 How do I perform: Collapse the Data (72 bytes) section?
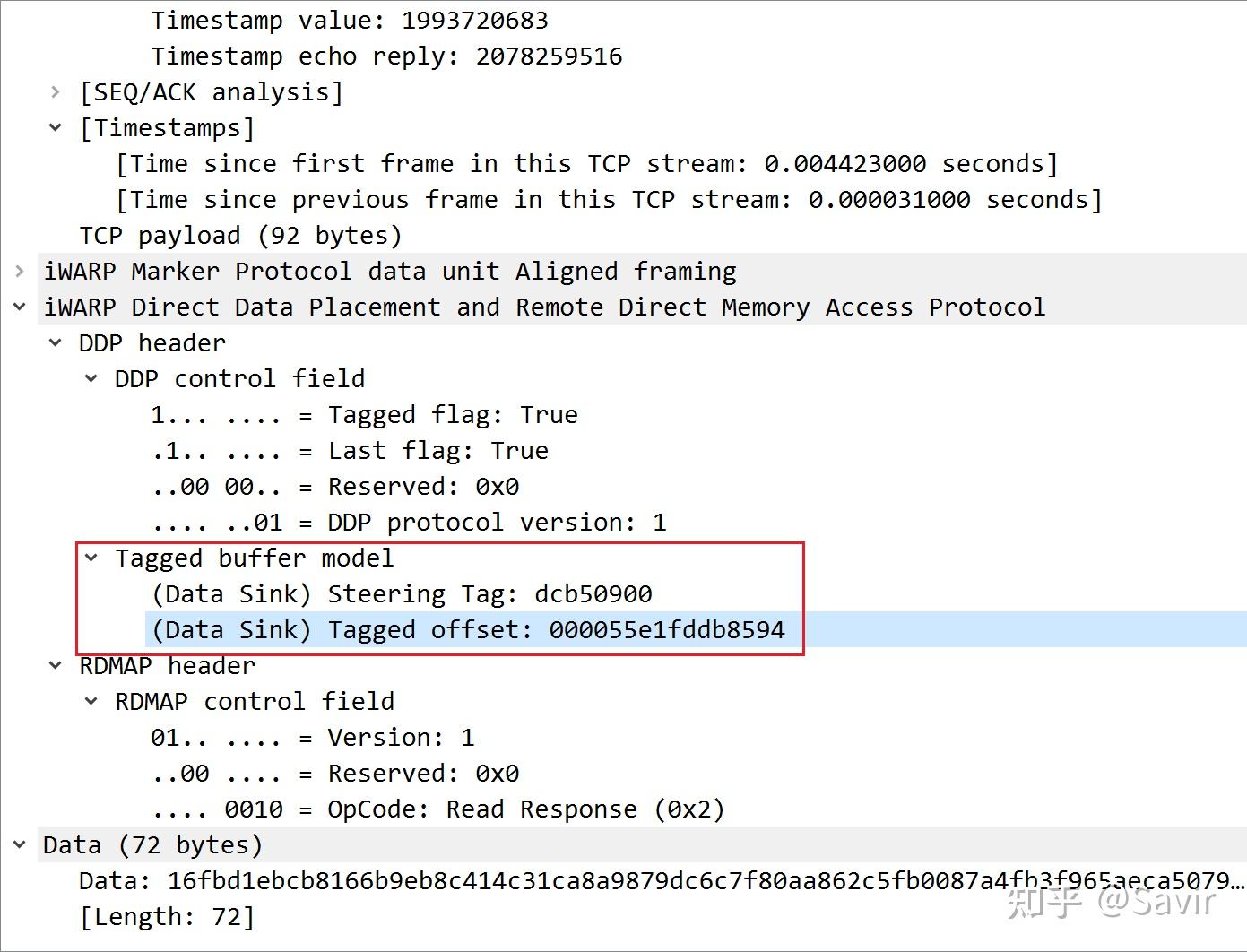point(18,844)
